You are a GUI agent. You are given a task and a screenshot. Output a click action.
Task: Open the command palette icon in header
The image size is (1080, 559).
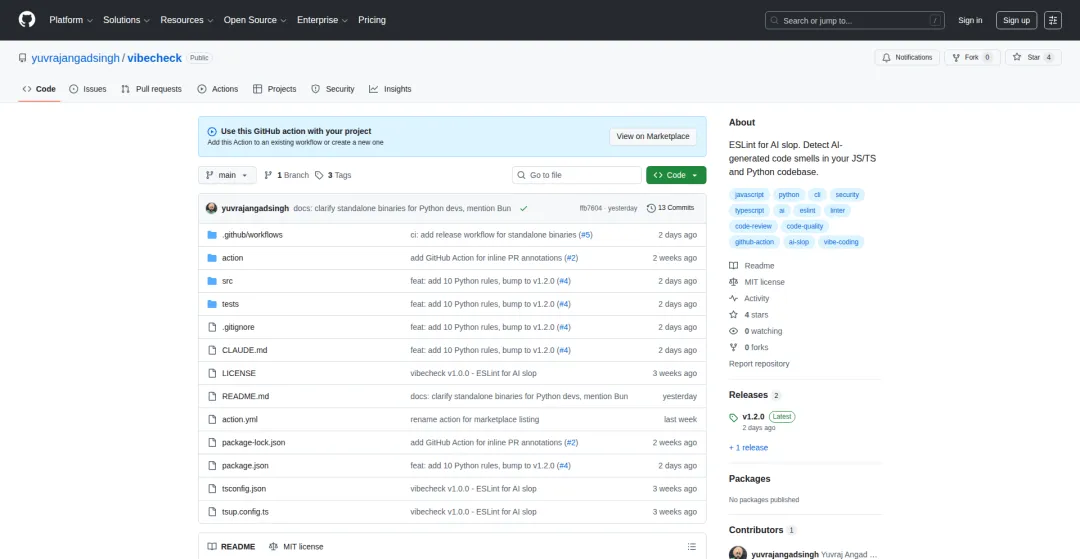(1052, 20)
